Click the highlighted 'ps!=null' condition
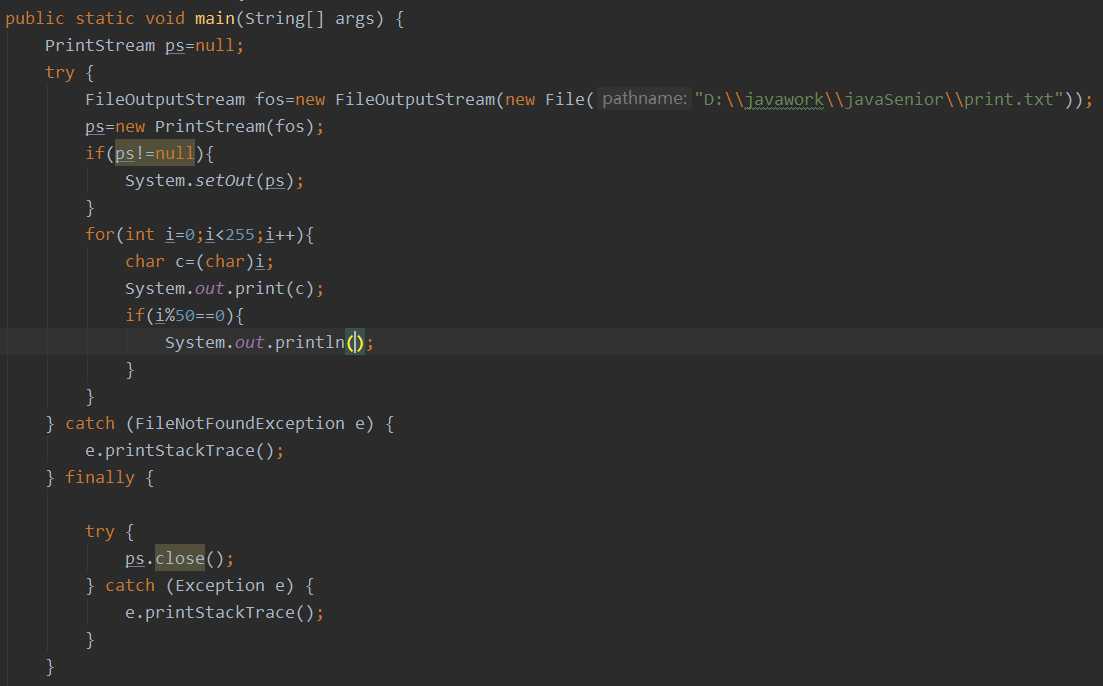 155,153
